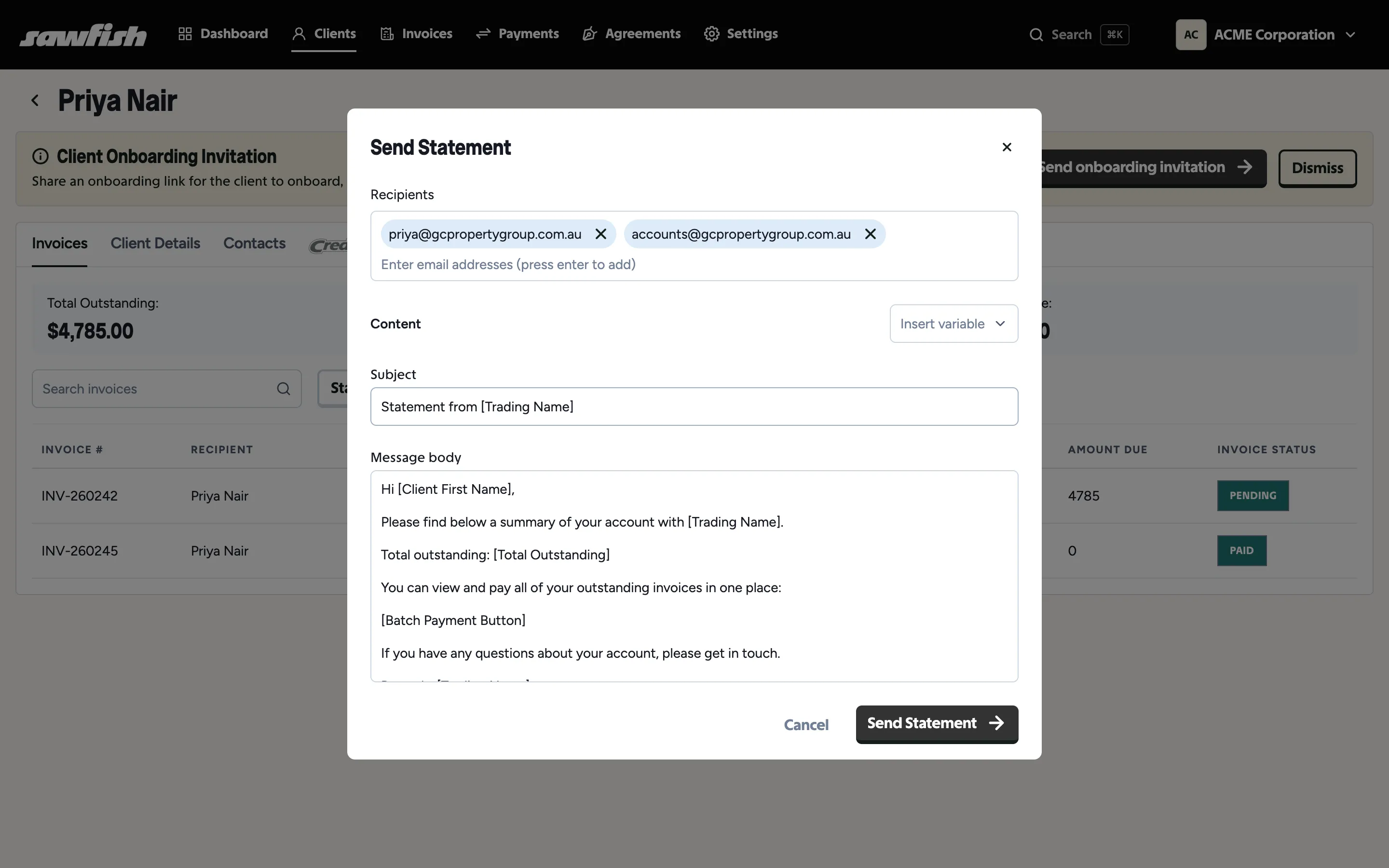Screen dimensions: 1389x868
Task: Switch to the Client Details tab
Action: pos(156,244)
